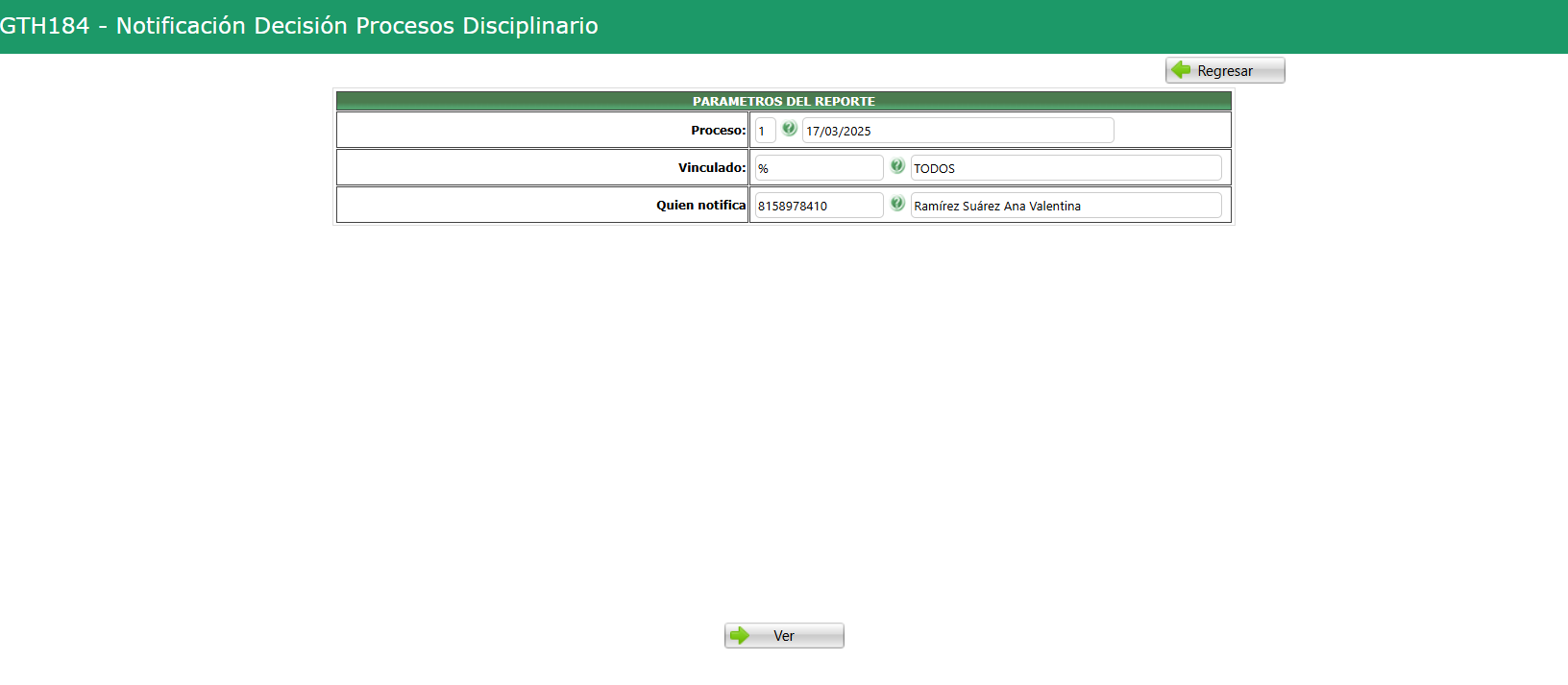This screenshot has height=685, width=1568.
Task: Focus the Proceso number field showing 1
Action: [765, 131]
